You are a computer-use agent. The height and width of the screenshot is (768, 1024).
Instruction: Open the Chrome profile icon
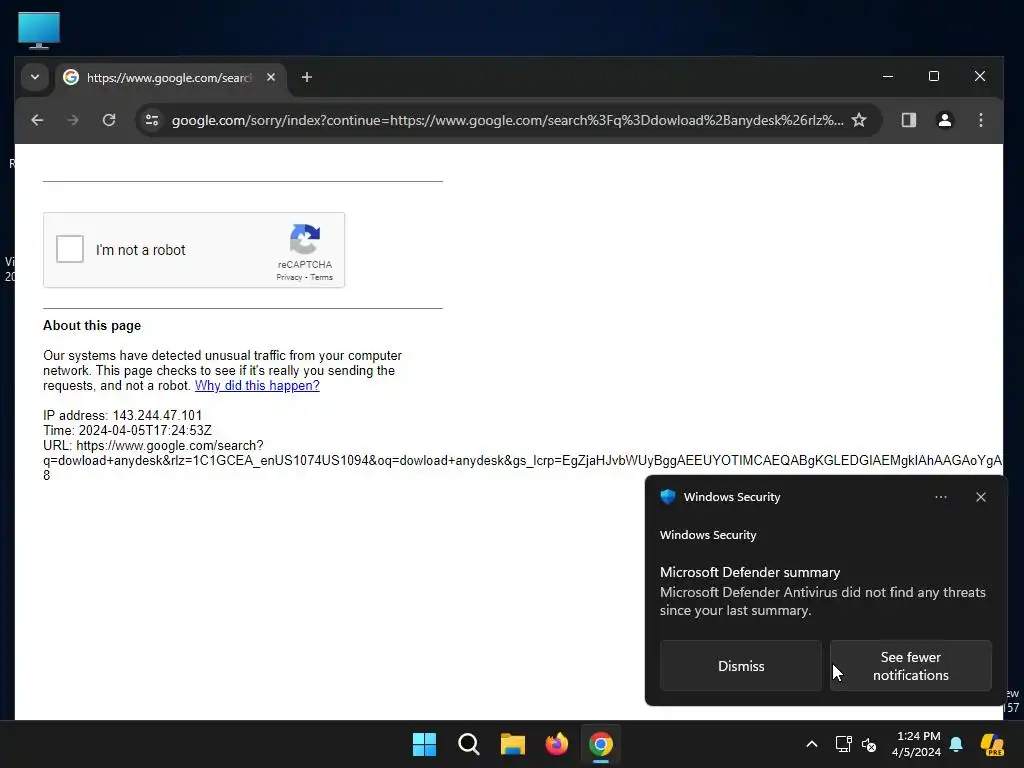tap(944, 120)
